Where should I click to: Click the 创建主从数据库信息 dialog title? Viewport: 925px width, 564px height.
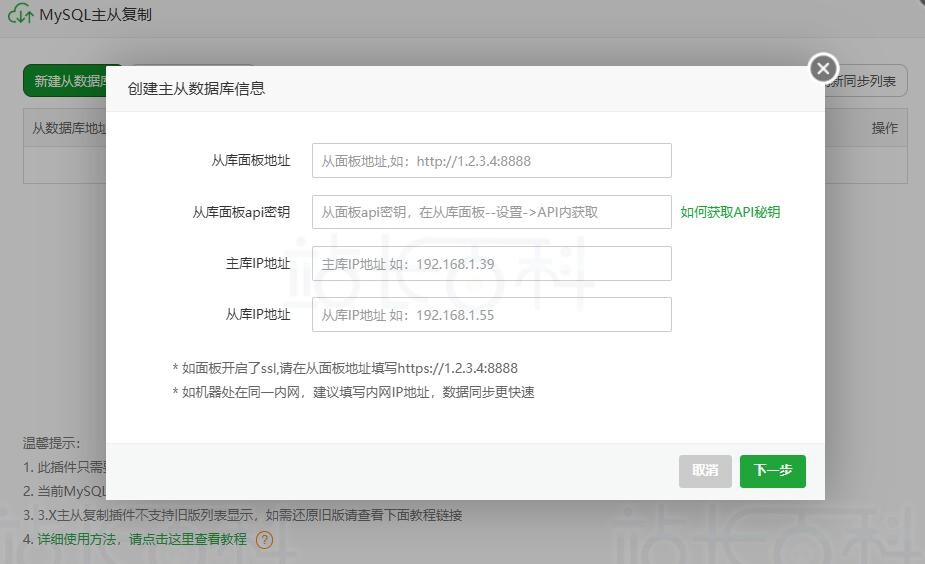pos(196,88)
